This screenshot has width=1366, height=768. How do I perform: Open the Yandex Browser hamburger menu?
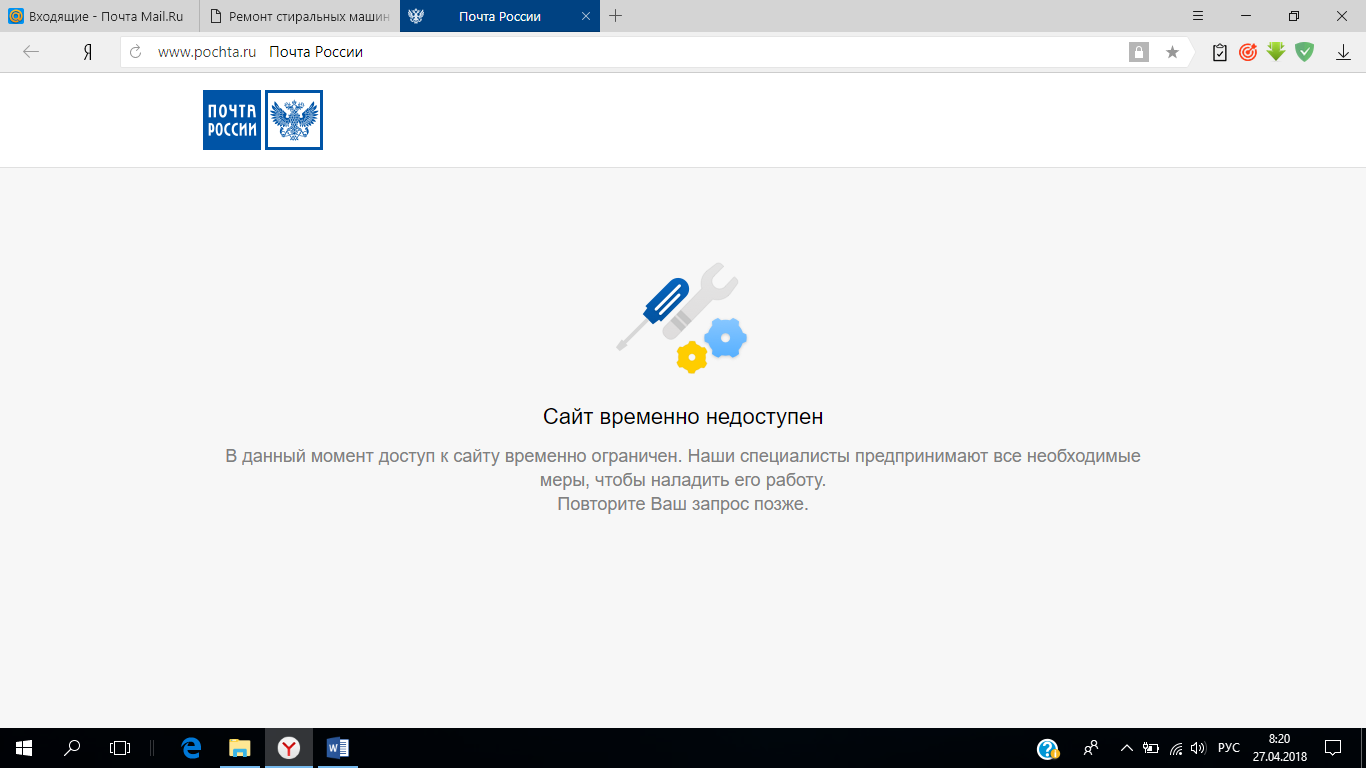[x=1198, y=16]
